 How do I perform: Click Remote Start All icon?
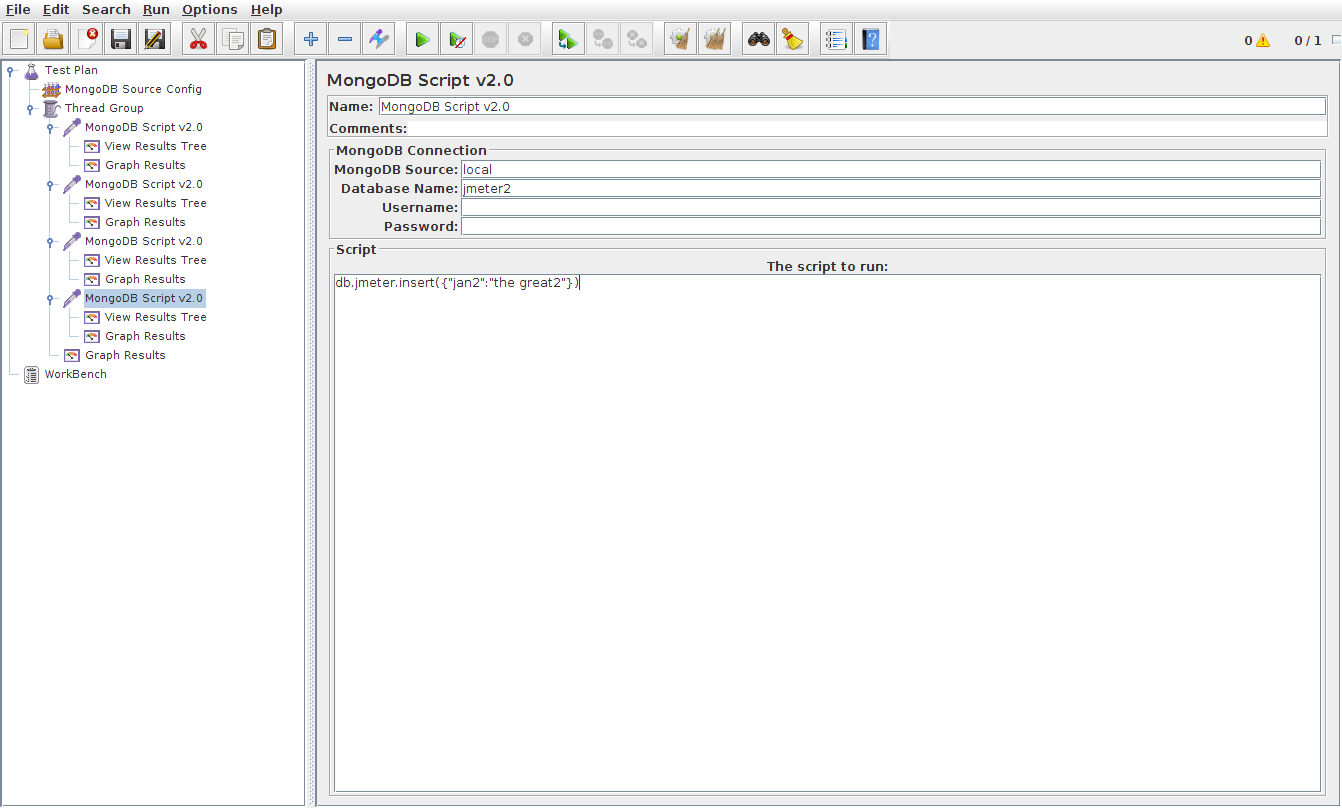(568, 40)
